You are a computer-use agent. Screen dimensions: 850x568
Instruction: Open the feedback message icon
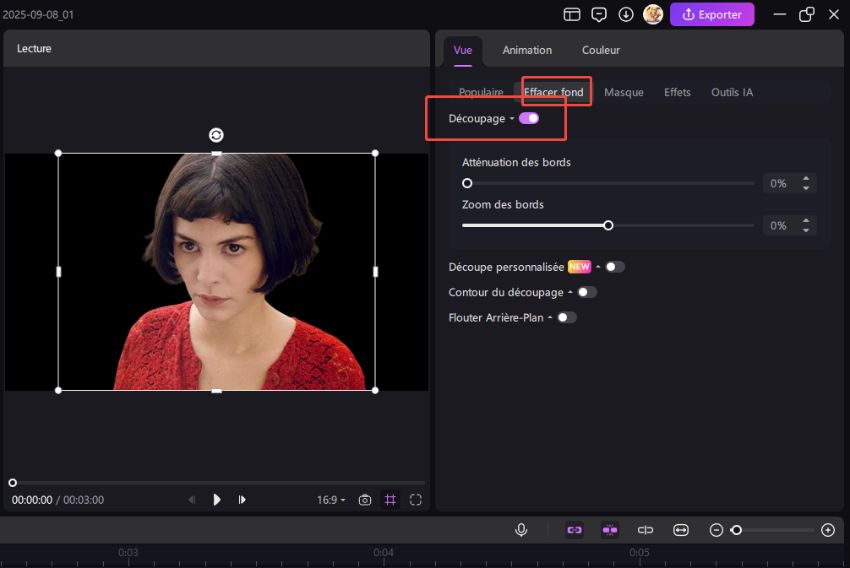coord(598,15)
